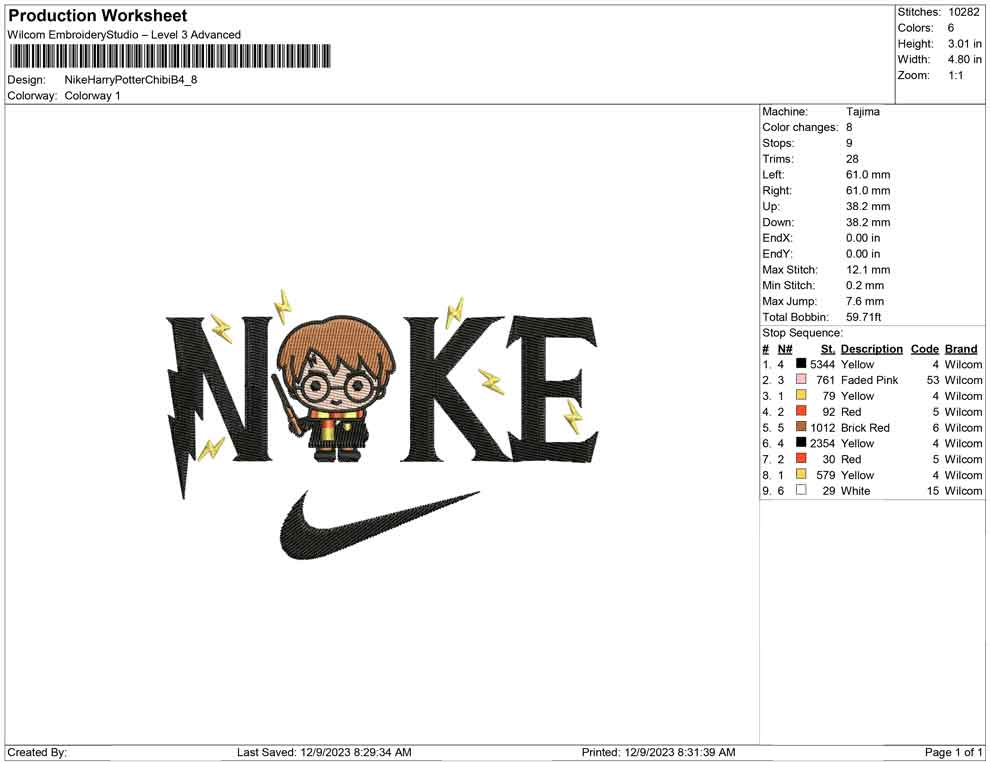Click the White description in stop 9
This screenshot has height=762, width=990.
point(856,491)
